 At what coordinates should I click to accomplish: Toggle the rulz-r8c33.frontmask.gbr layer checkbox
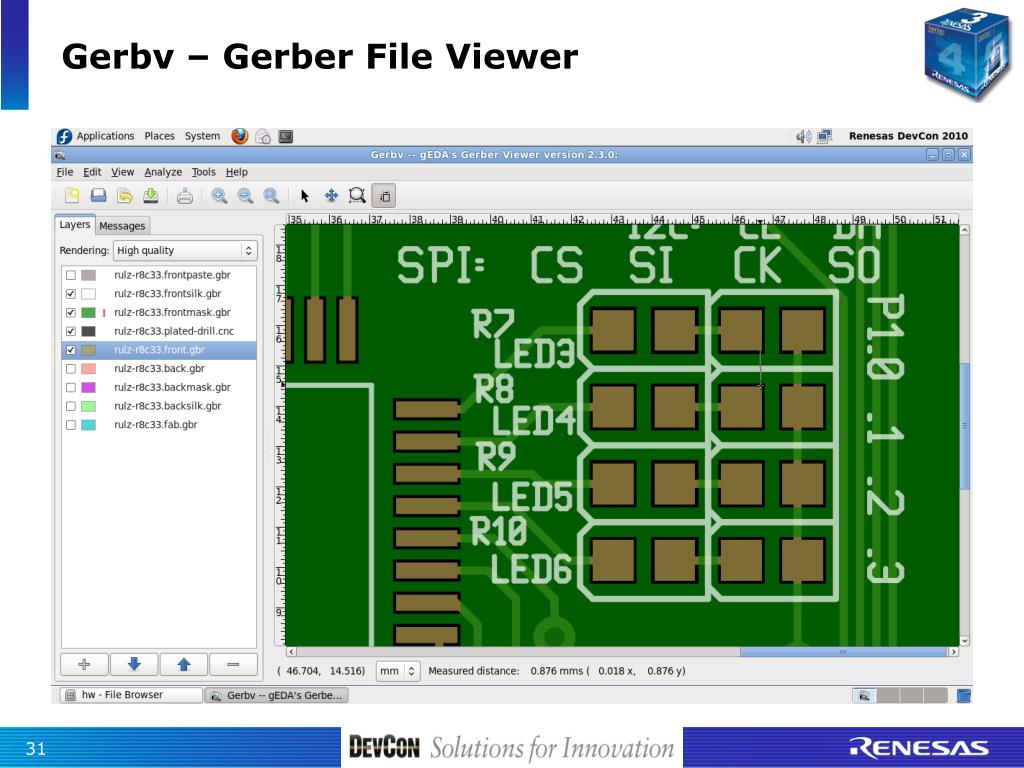tap(71, 312)
